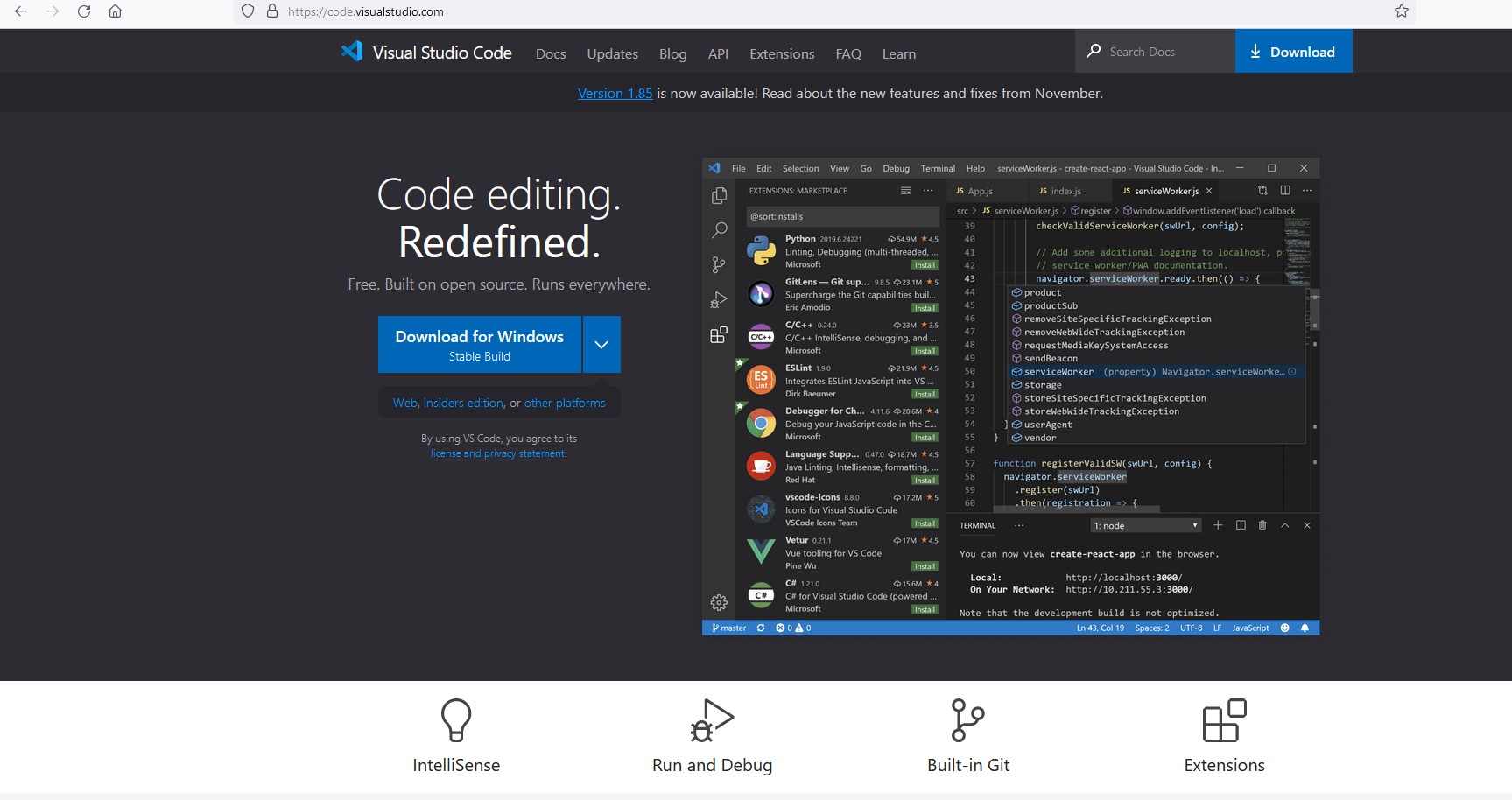Open the Updates navigation item
The image size is (1512, 800).
tap(612, 53)
